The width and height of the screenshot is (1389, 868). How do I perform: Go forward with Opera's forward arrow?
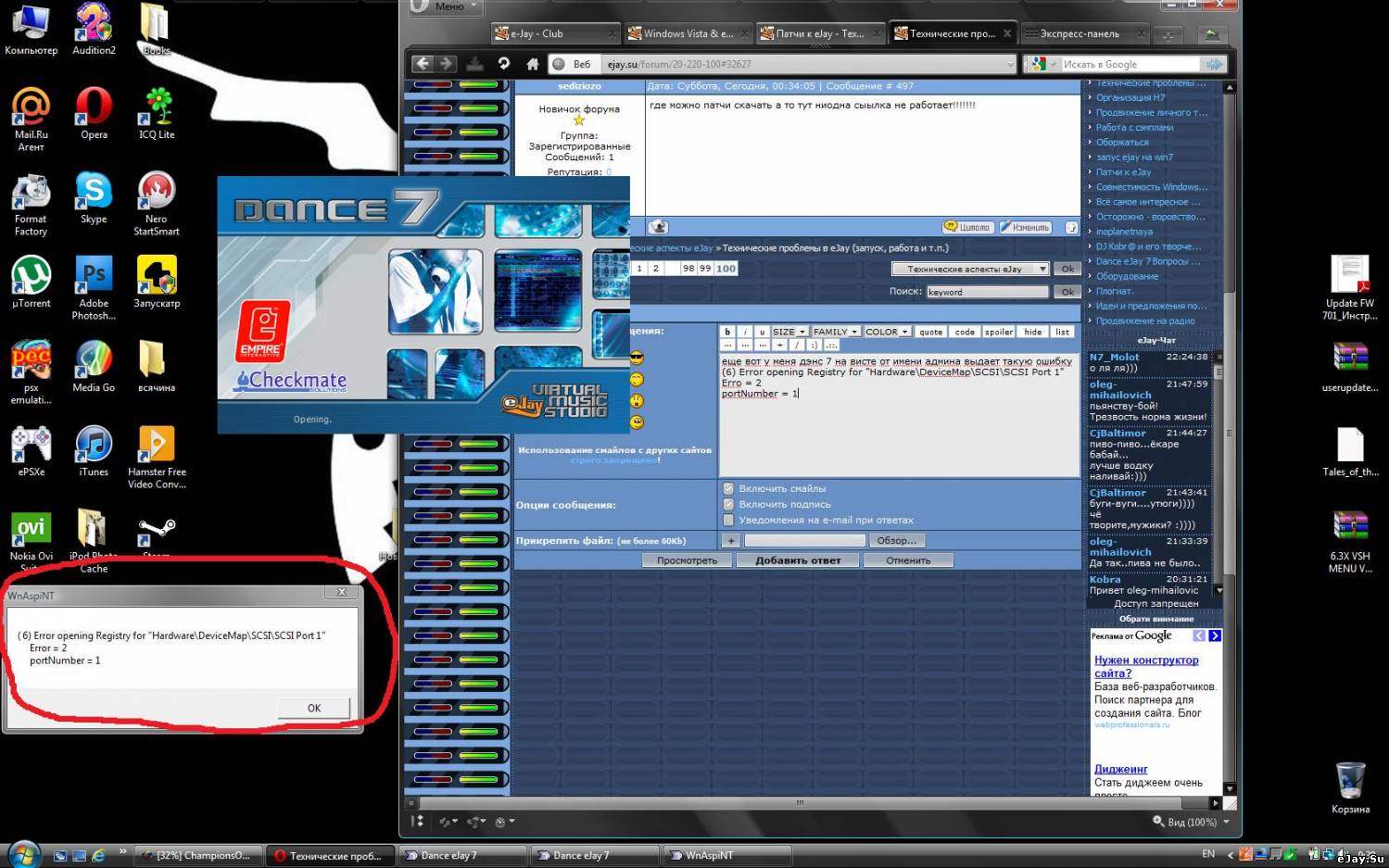pos(446,64)
